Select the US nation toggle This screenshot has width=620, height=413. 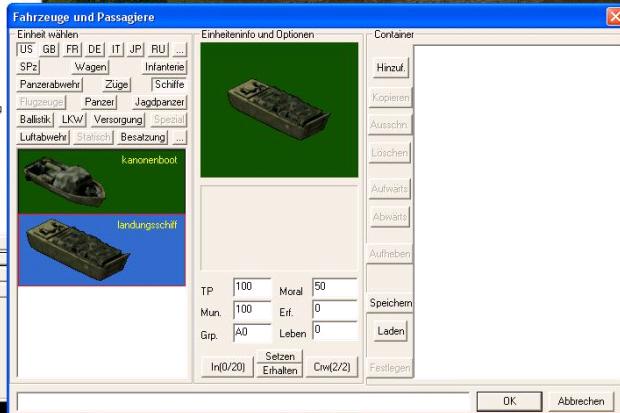pos(26,49)
